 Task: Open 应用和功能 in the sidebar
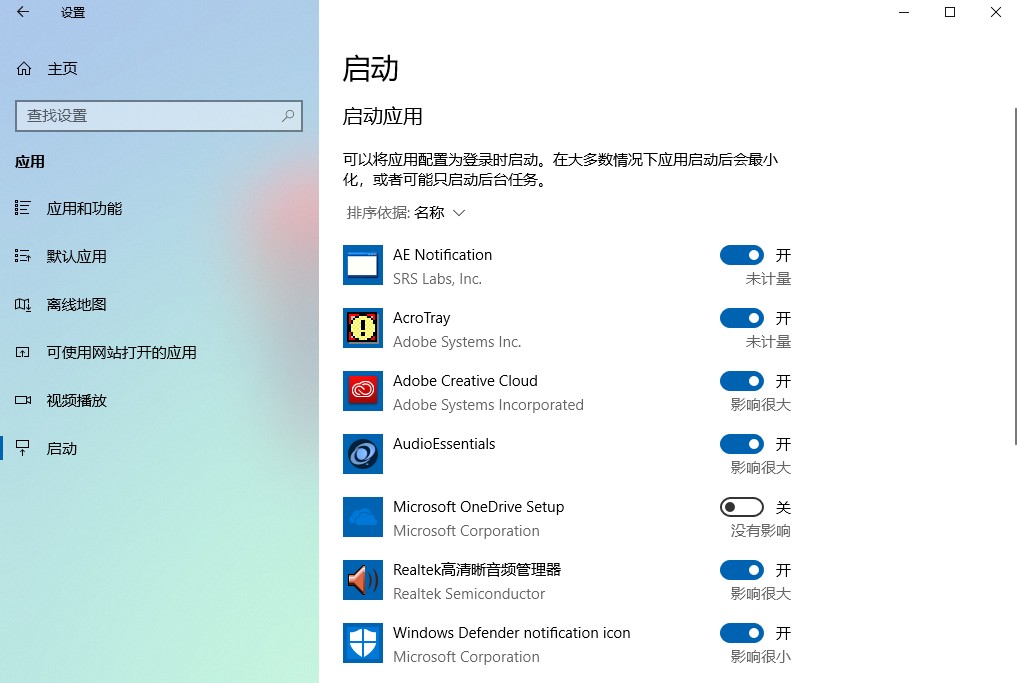tap(84, 209)
